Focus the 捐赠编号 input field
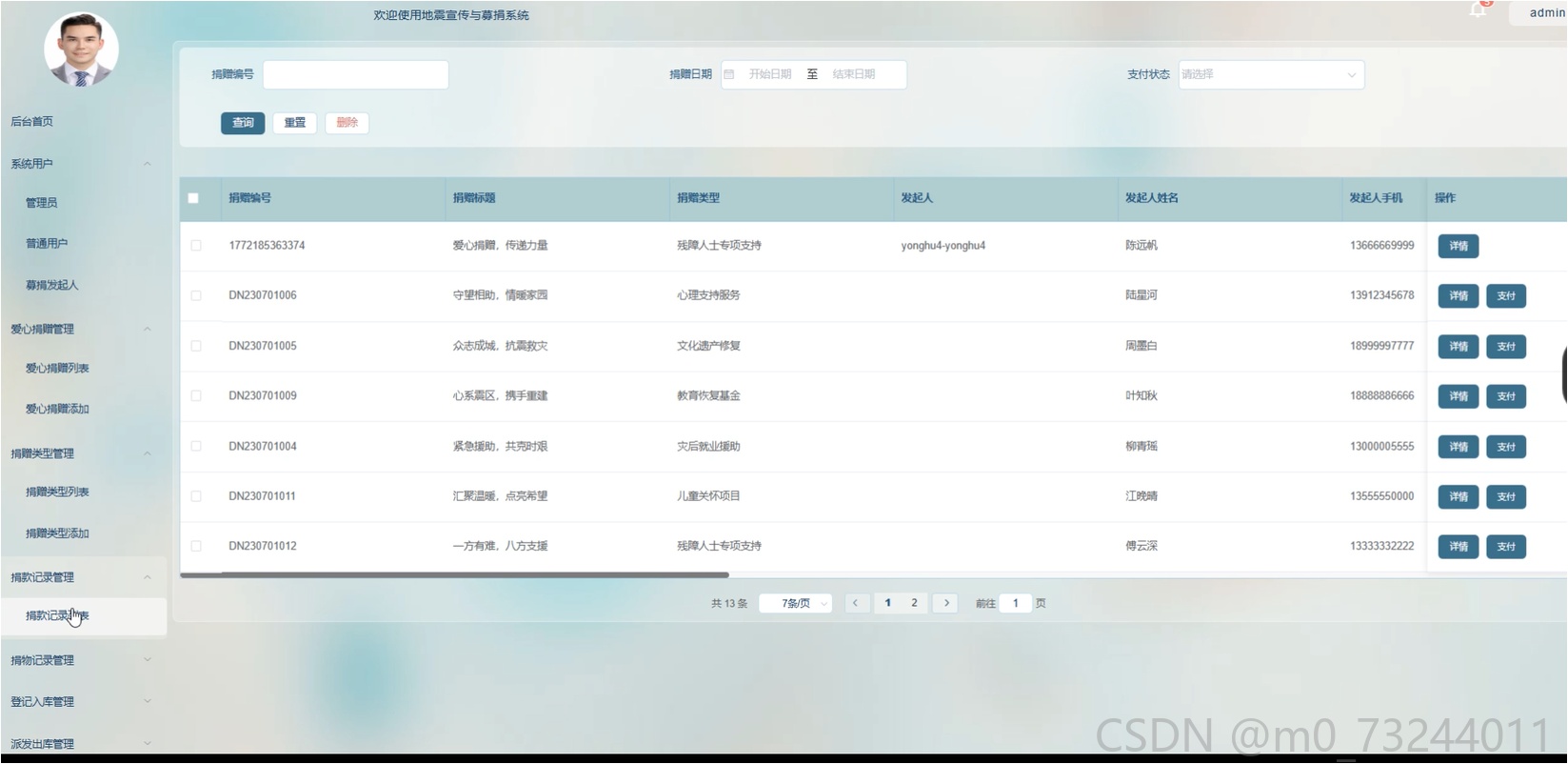1568x764 pixels. (x=356, y=74)
